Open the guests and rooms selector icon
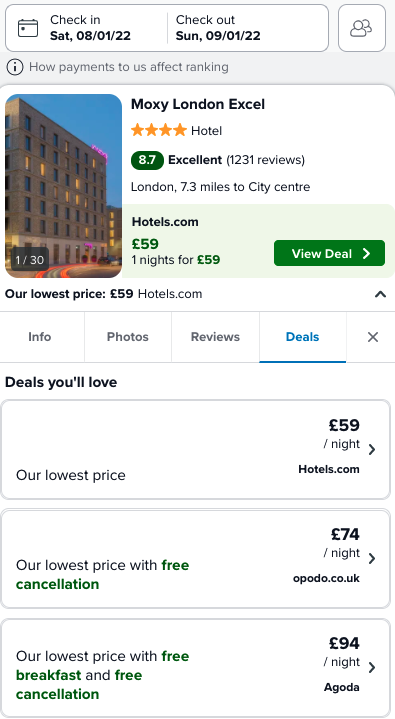This screenshot has height=719, width=395. pyautogui.click(x=362, y=28)
